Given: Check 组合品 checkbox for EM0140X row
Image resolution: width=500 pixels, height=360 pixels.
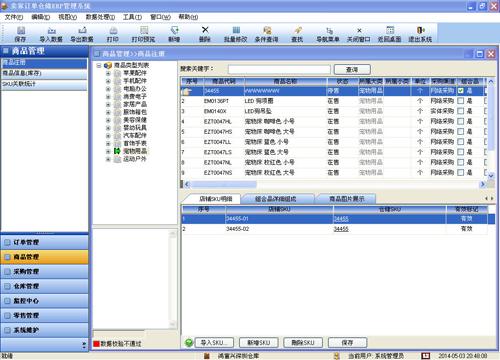Looking at the screenshot, I should pyautogui.click(x=461, y=111).
